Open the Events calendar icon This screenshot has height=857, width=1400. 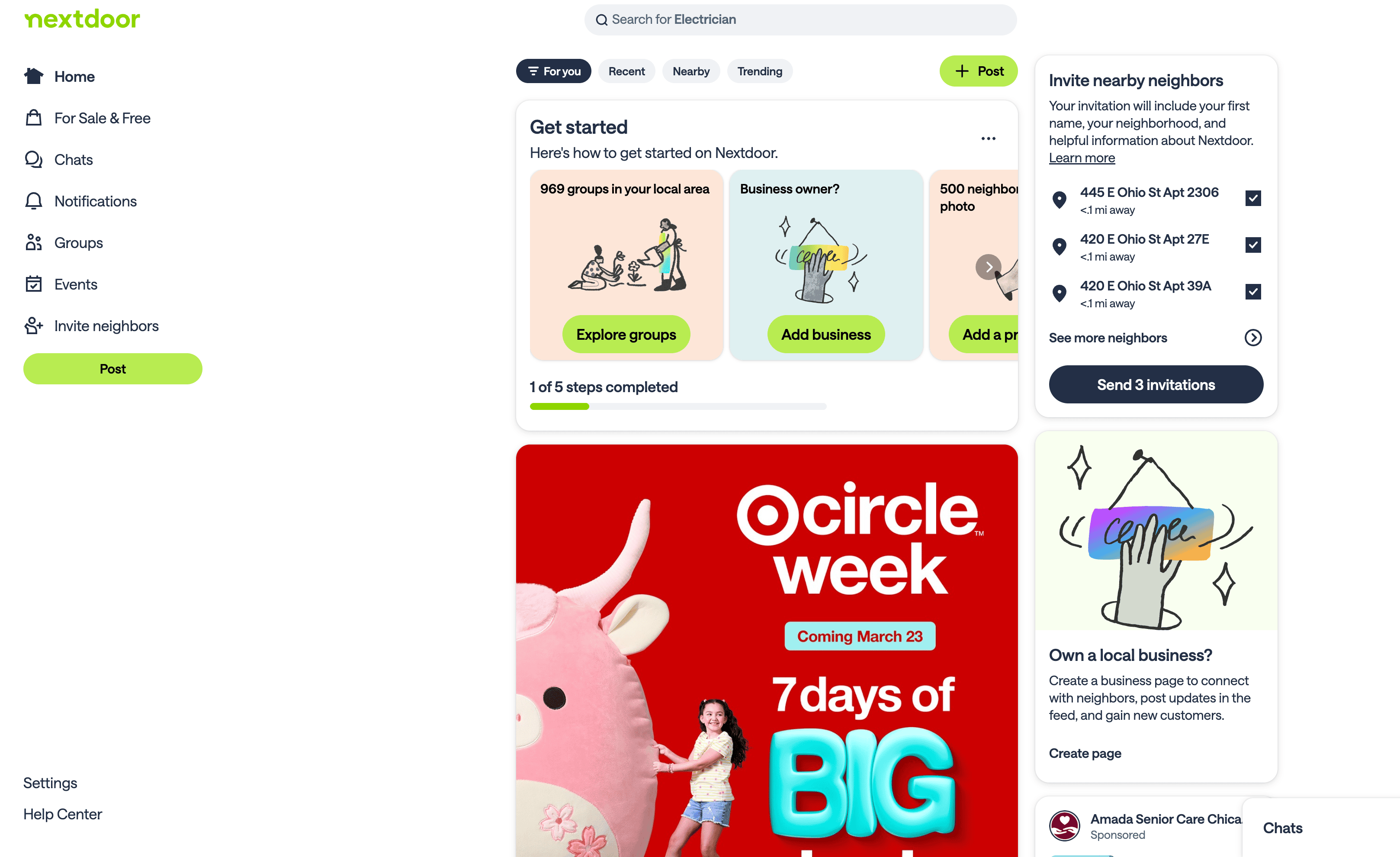[33, 284]
